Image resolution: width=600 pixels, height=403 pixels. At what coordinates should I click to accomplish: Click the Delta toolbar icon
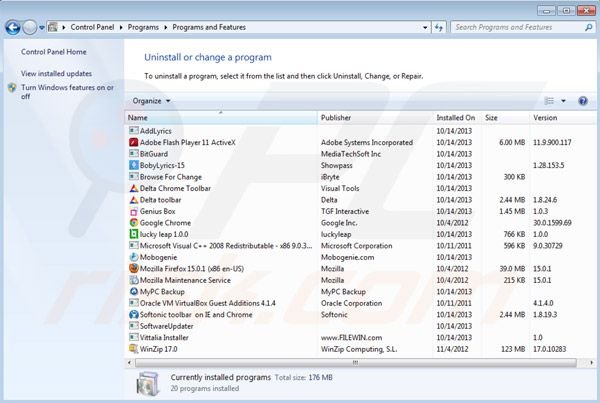point(134,199)
